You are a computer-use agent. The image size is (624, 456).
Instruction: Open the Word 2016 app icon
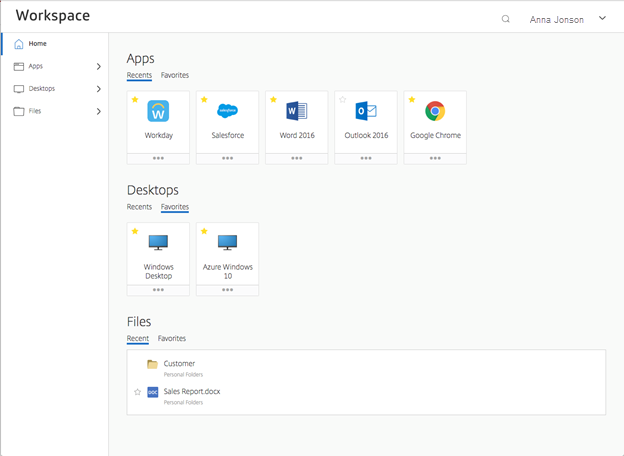[296, 111]
